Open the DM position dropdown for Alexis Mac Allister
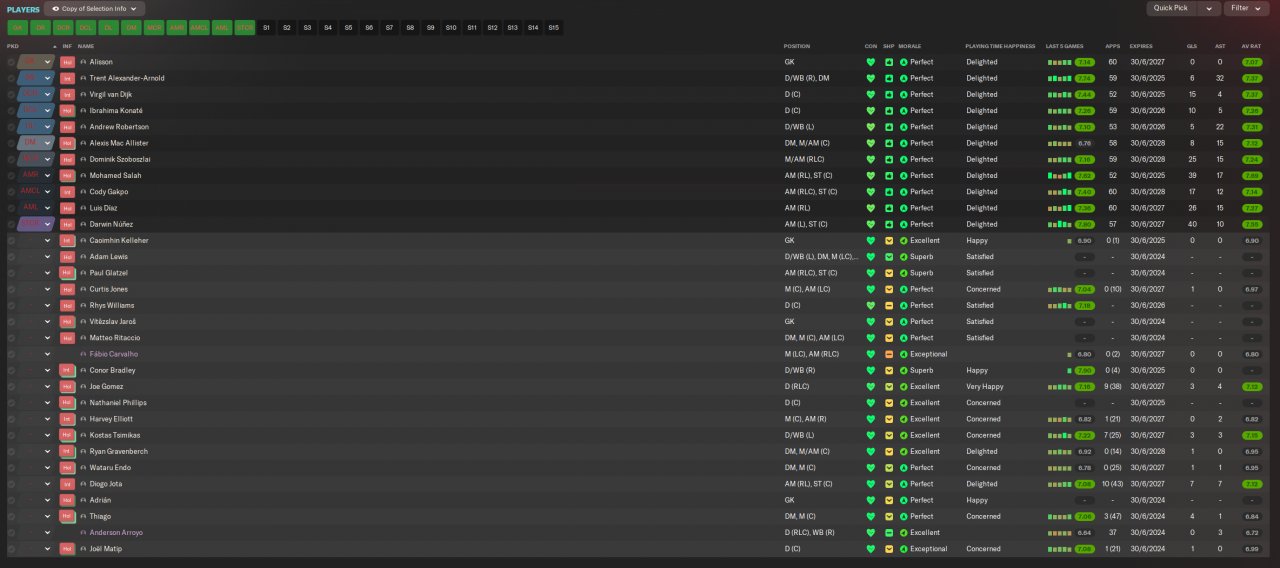Image resolution: width=1280 pixels, height=568 pixels. tap(35, 143)
